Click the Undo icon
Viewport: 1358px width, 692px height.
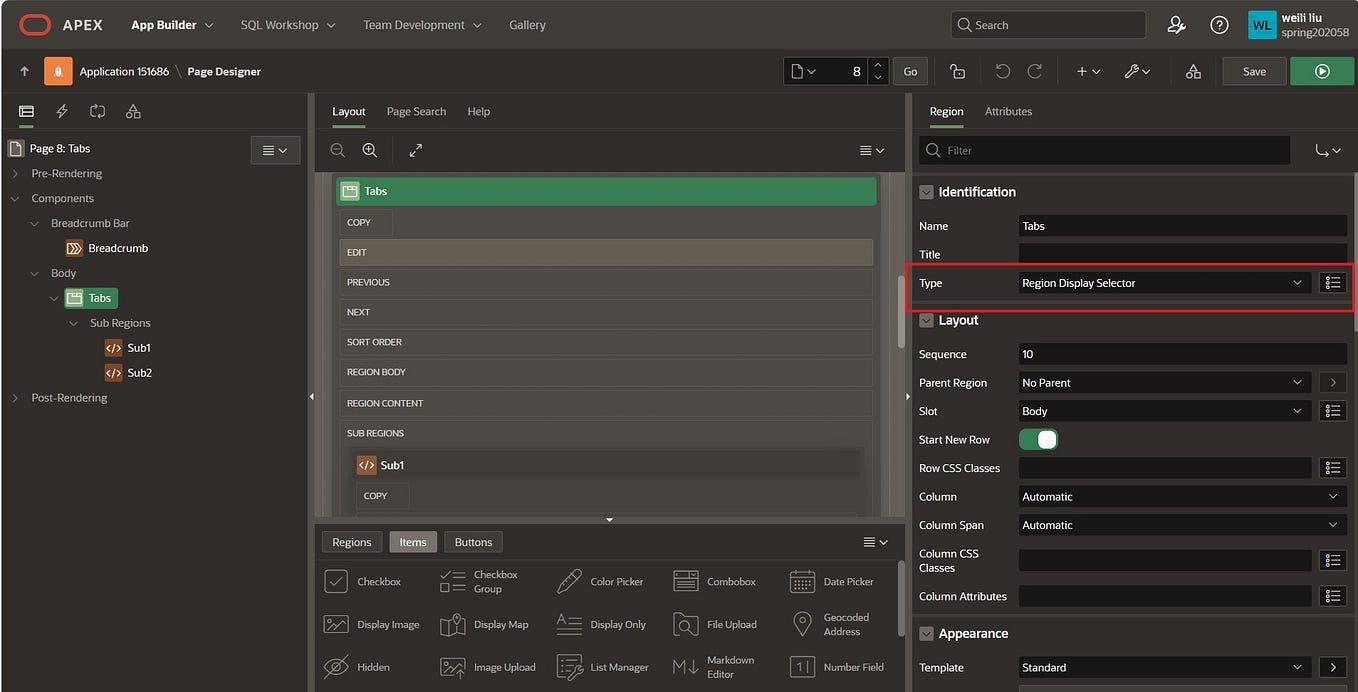[1000, 71]
